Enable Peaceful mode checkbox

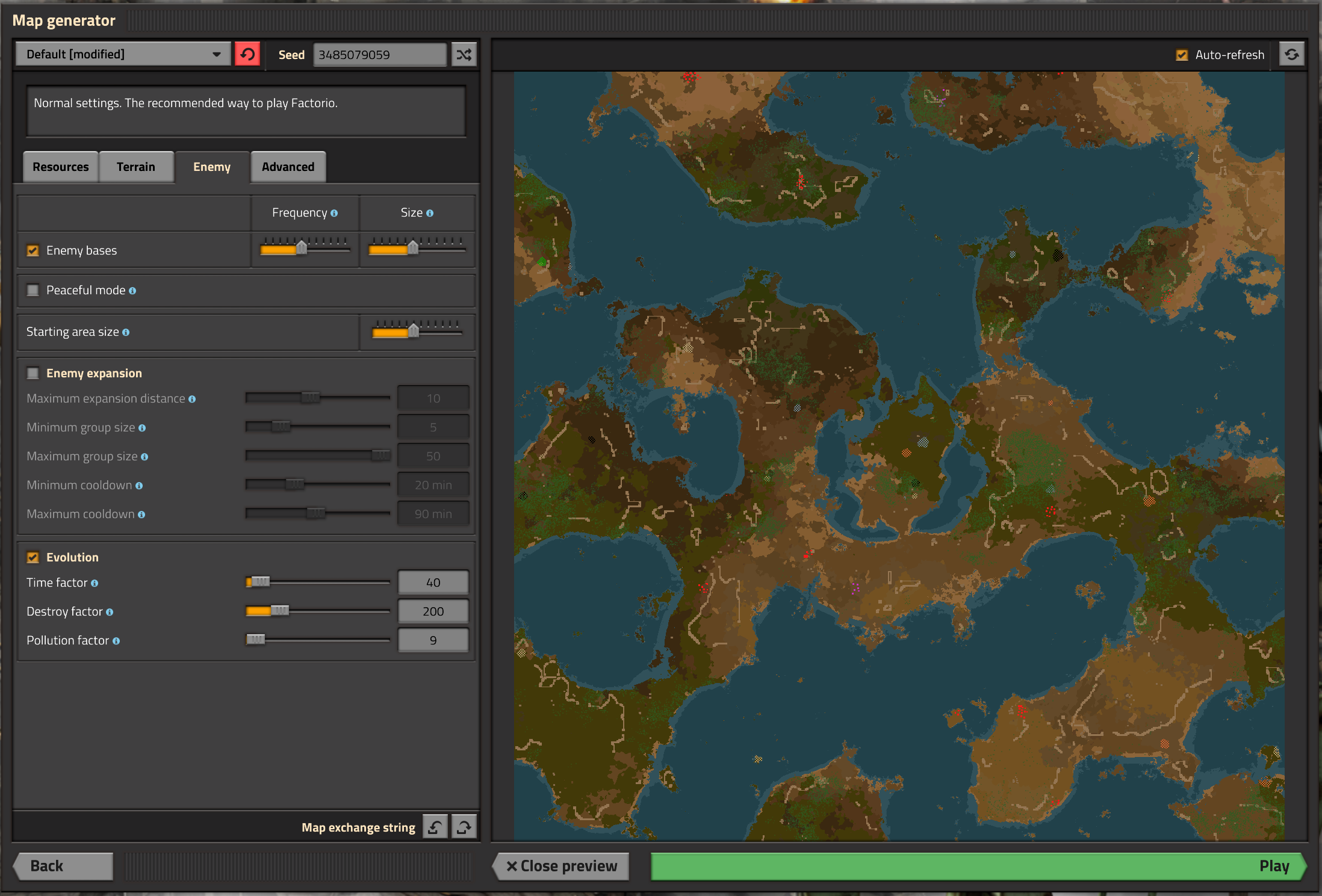[33, 290]
